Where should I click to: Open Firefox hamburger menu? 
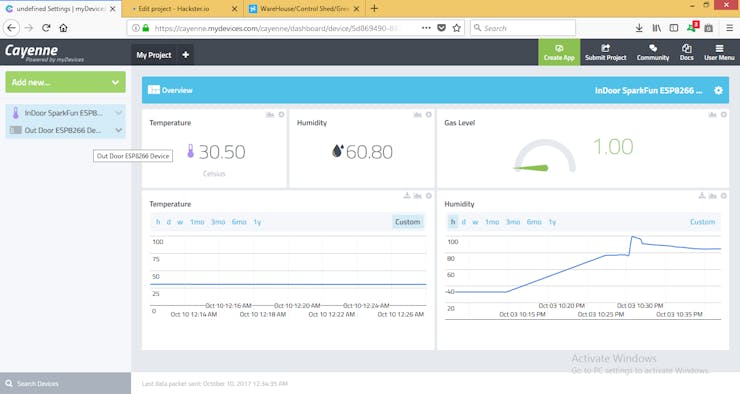pos(729,28)
